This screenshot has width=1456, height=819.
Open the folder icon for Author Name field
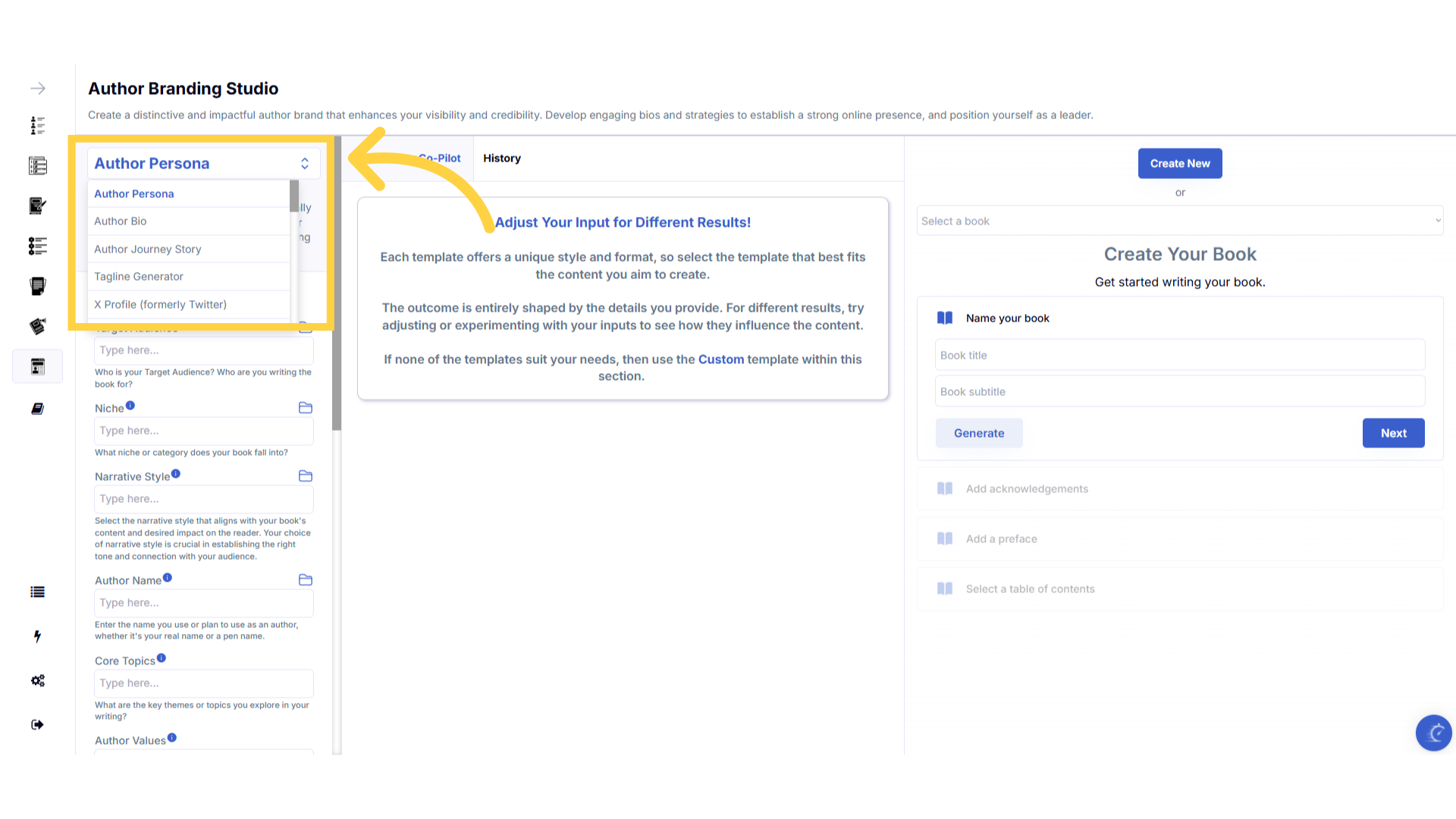306,580
